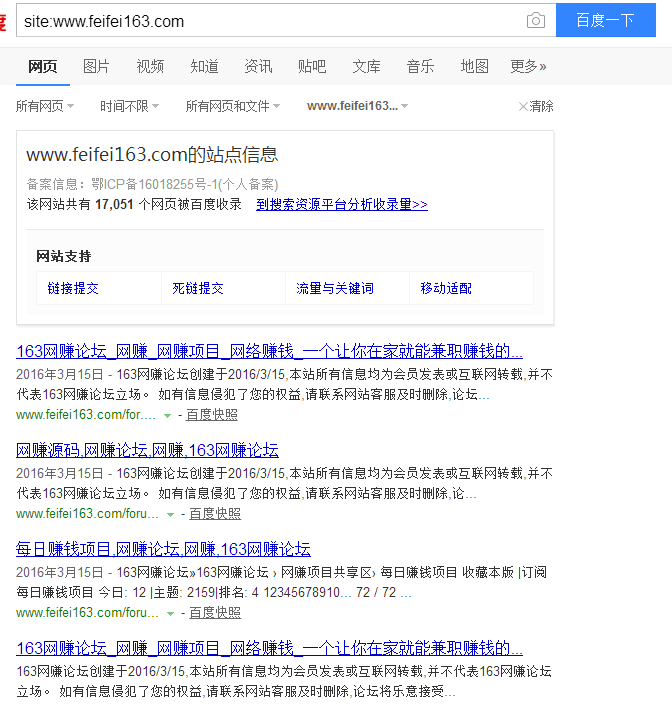This screenshot has width=672, height=705.
Task: Select the 音乐 tab
Action: click(x=420, y=67)
